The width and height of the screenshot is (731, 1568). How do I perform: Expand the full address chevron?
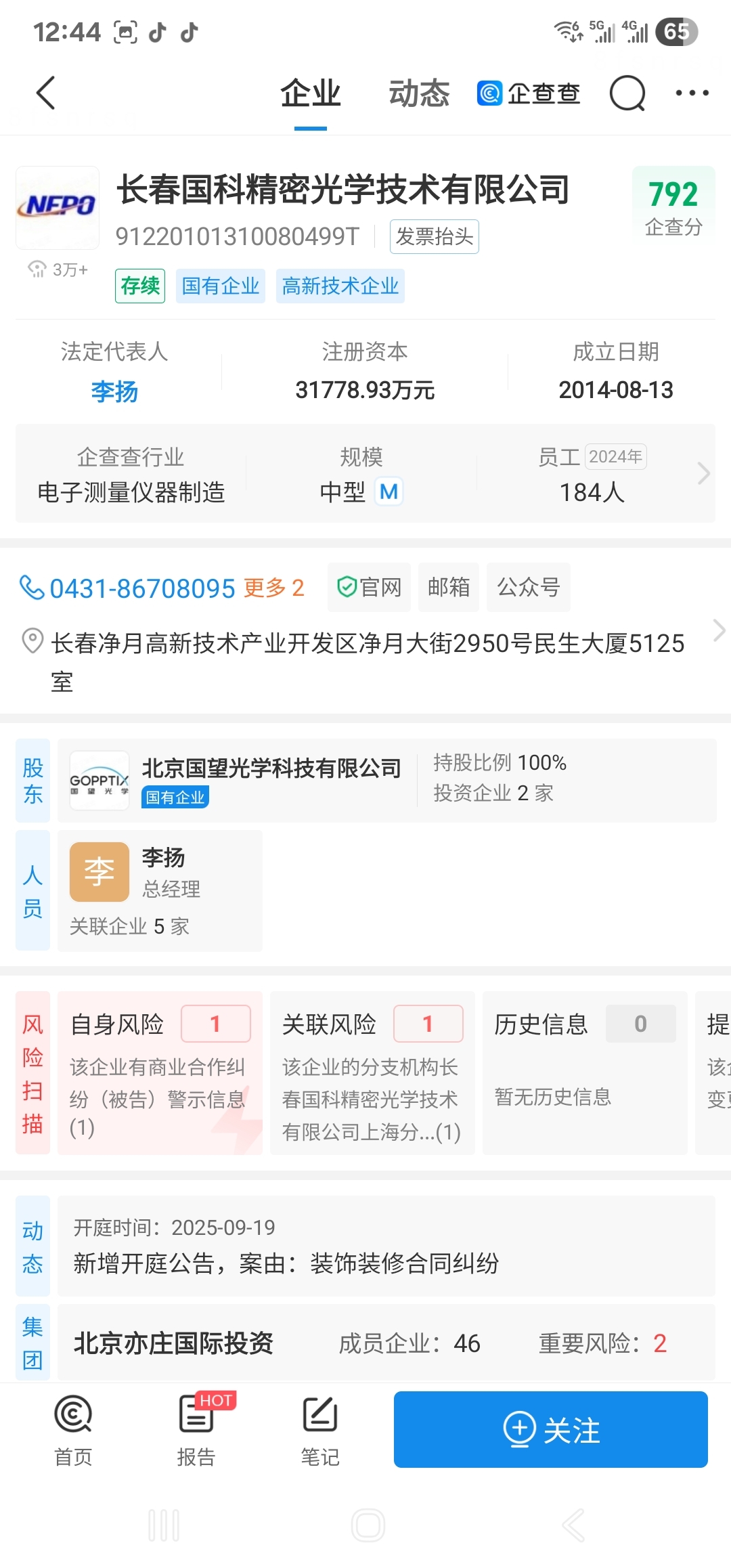point(719,631)
